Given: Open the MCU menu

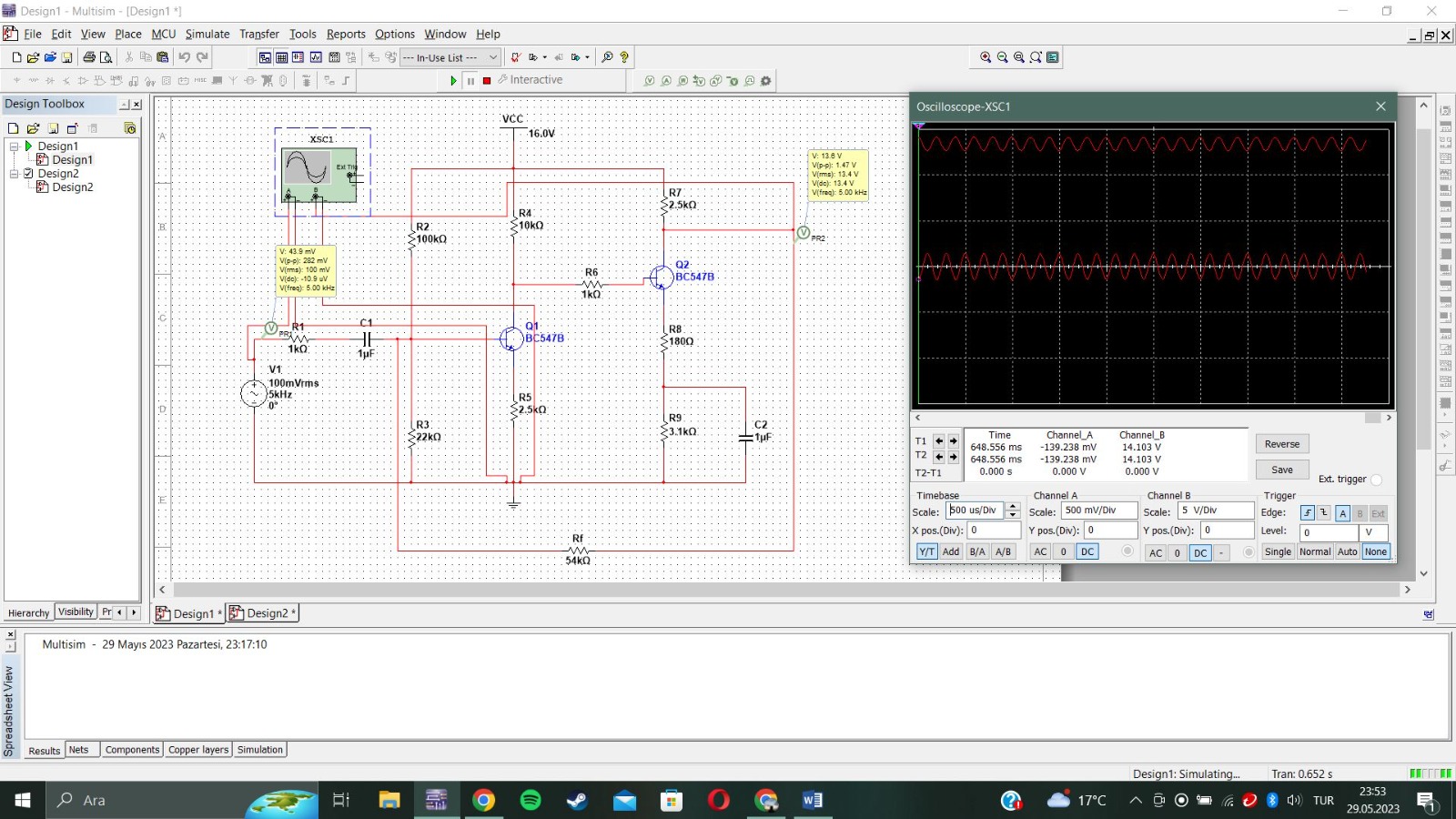Looking at the screenshot, I should (164, 34).
